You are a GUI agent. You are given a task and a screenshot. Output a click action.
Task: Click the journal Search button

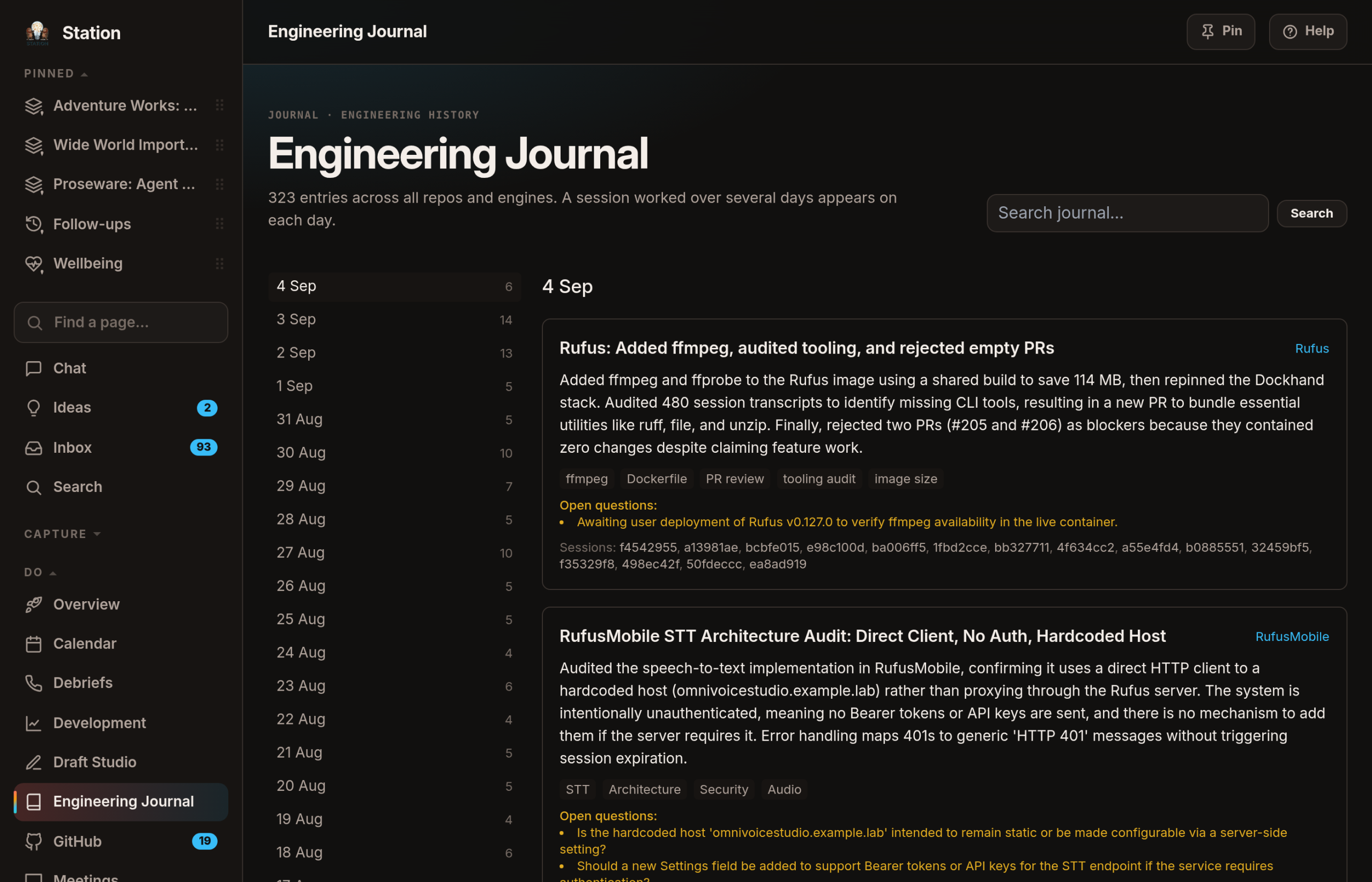point(1312,214)
